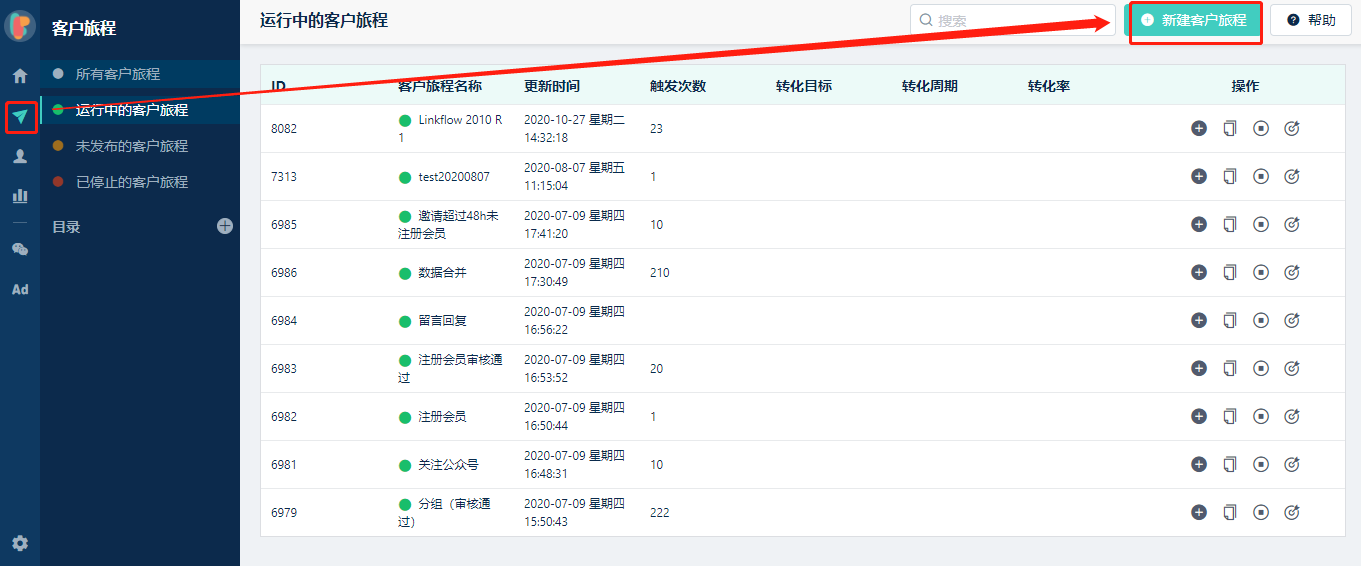Open the 关注公众号 journey

coord(448,465)
